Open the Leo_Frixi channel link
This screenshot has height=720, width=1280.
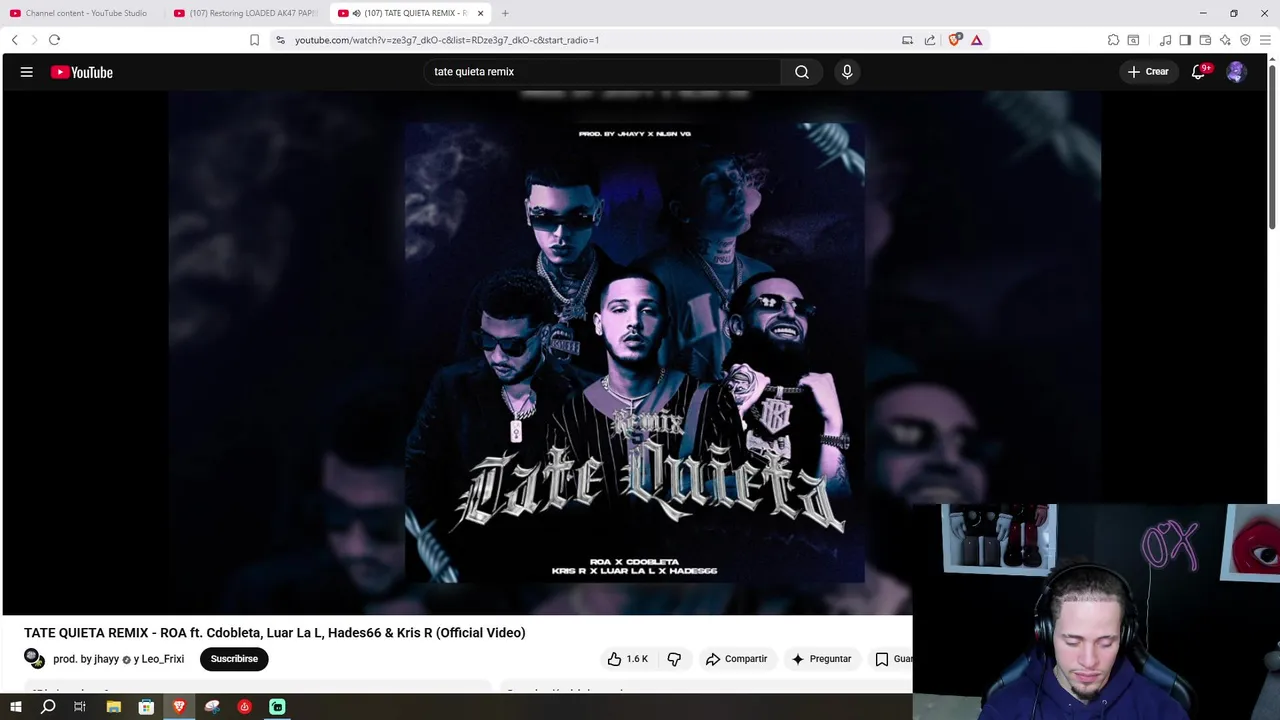tap(163, 659)
